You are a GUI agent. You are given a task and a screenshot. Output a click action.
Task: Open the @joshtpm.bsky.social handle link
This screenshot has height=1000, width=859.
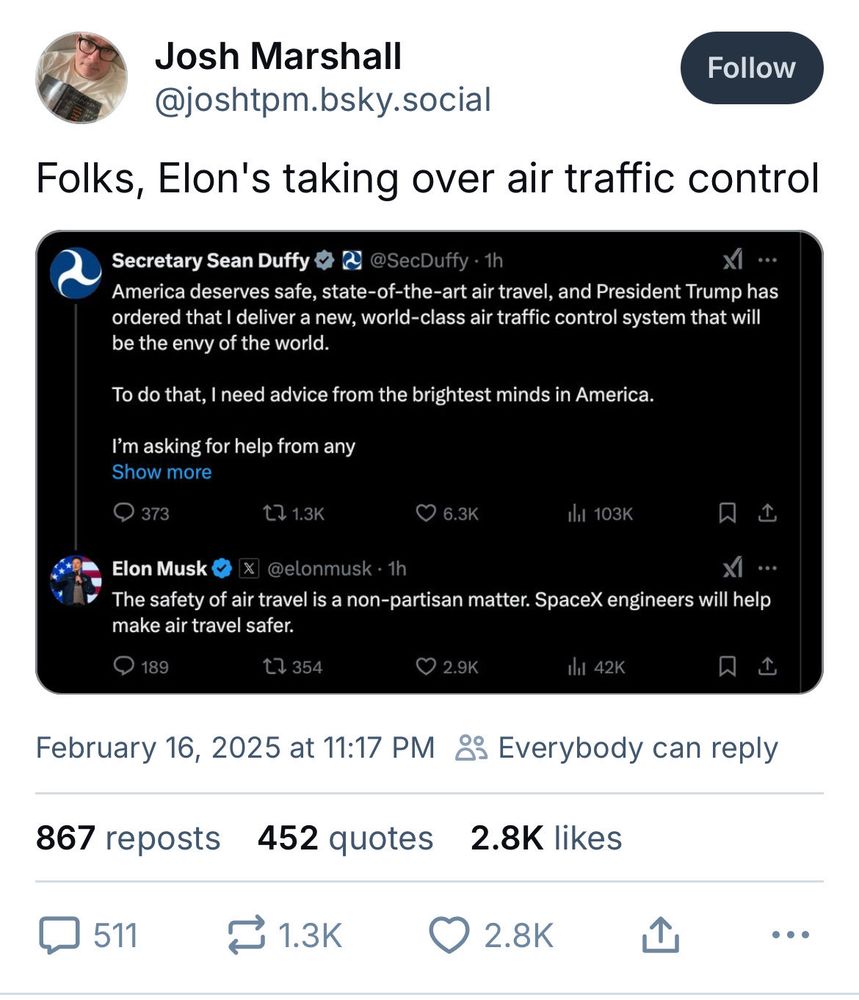coord(322,100)
